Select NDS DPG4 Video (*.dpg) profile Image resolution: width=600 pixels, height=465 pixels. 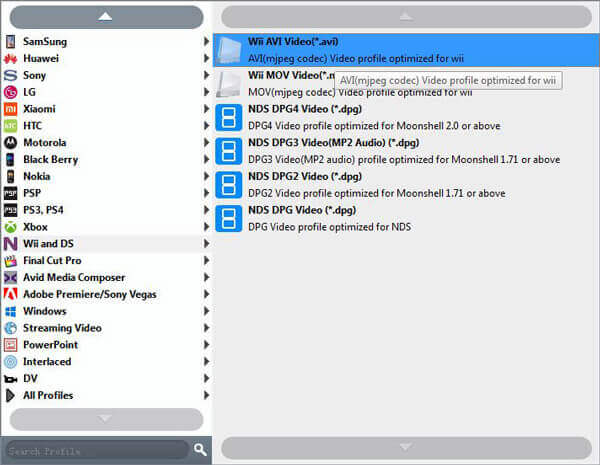pos(406,117)
